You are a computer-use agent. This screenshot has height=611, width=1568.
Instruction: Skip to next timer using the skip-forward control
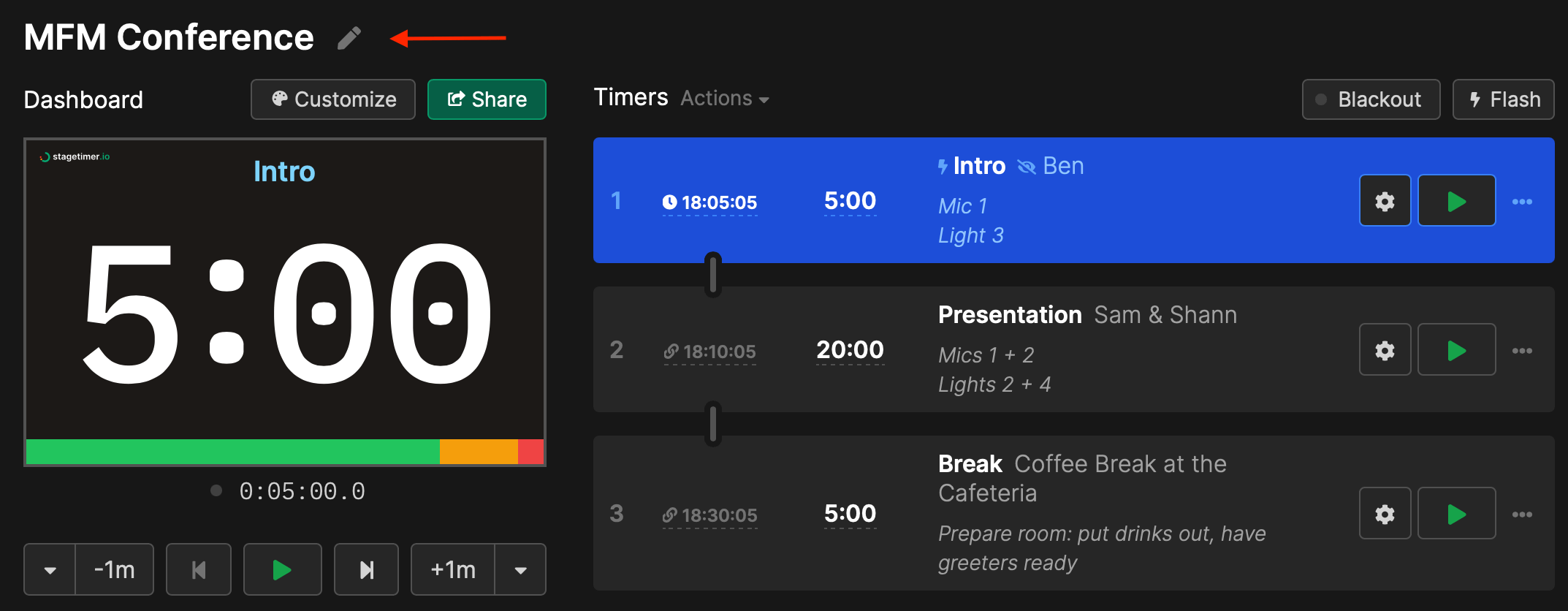click(366, 569)
